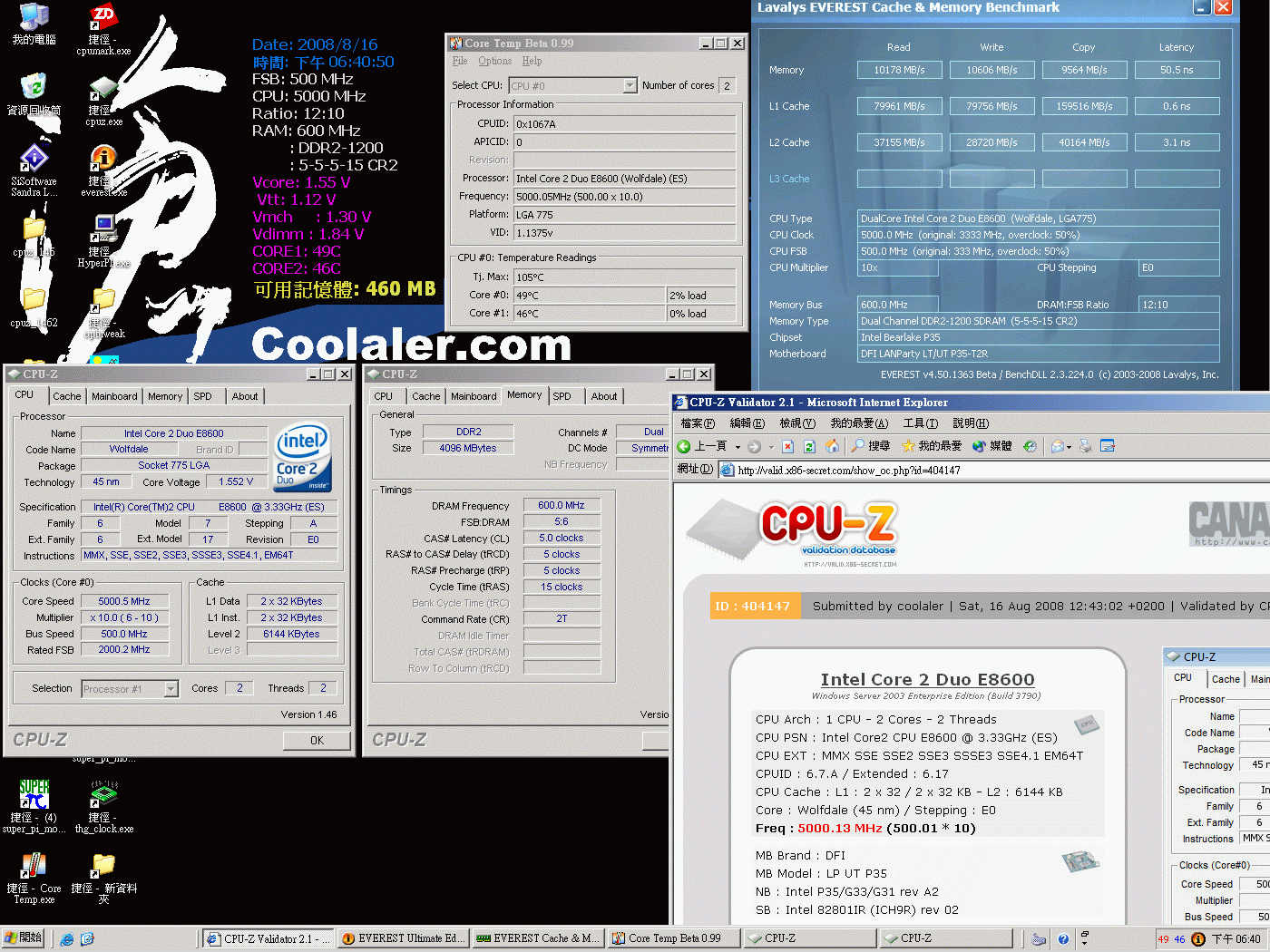The width and height of the screenshot is (1270, 952).
Task: Click the ID : 404147 label on validator page
Action: click(753, 607)
